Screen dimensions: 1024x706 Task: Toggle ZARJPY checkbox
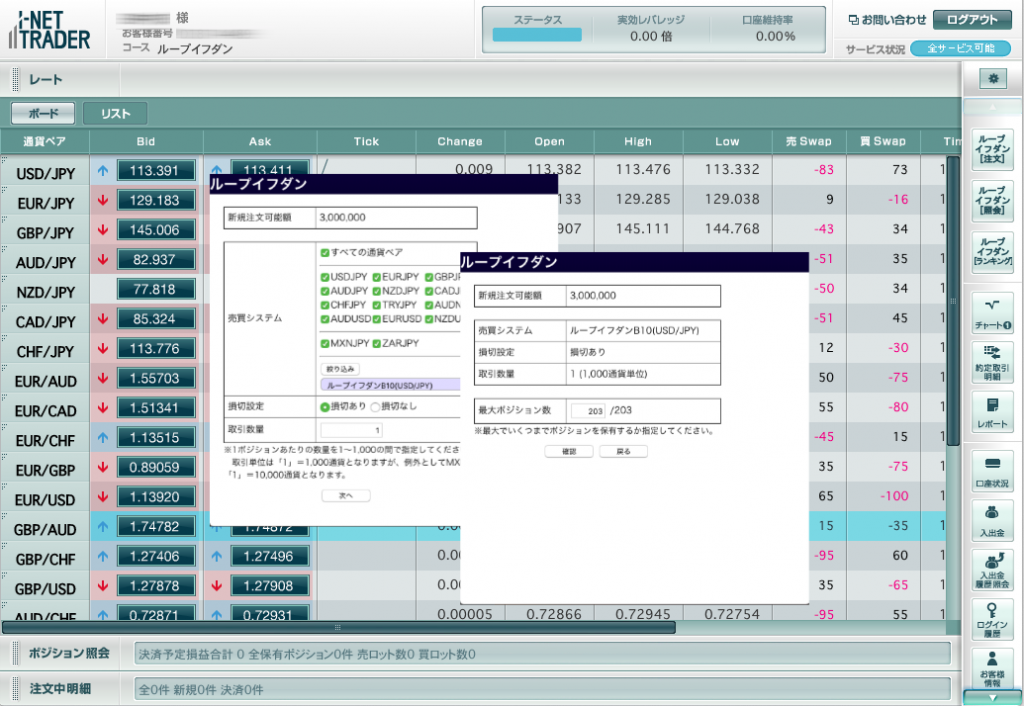click(x=377, y=344)
